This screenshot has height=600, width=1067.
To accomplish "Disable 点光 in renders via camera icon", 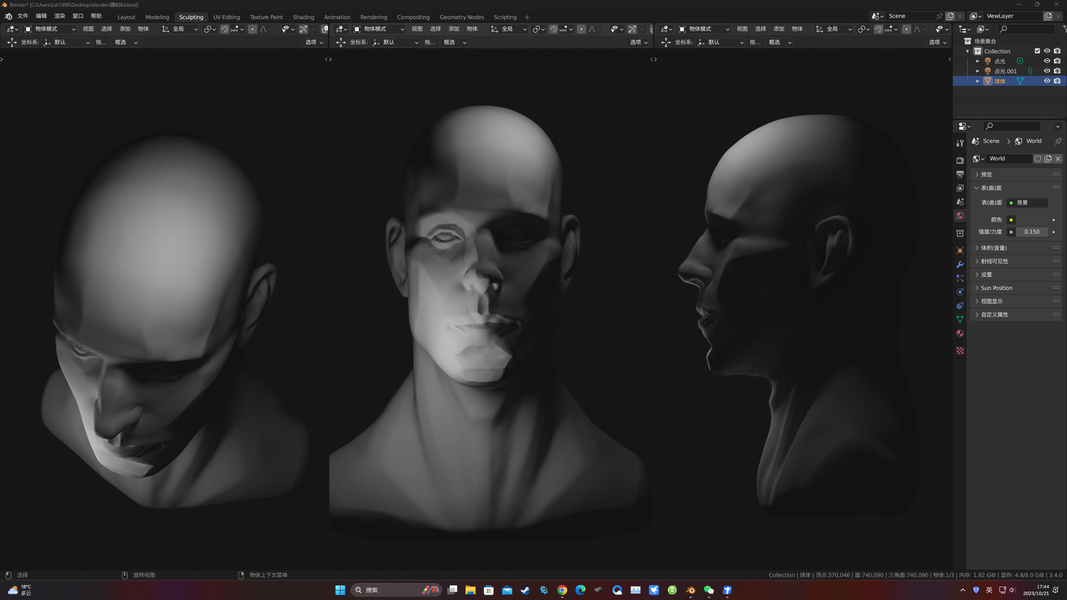I will 1057,61.
